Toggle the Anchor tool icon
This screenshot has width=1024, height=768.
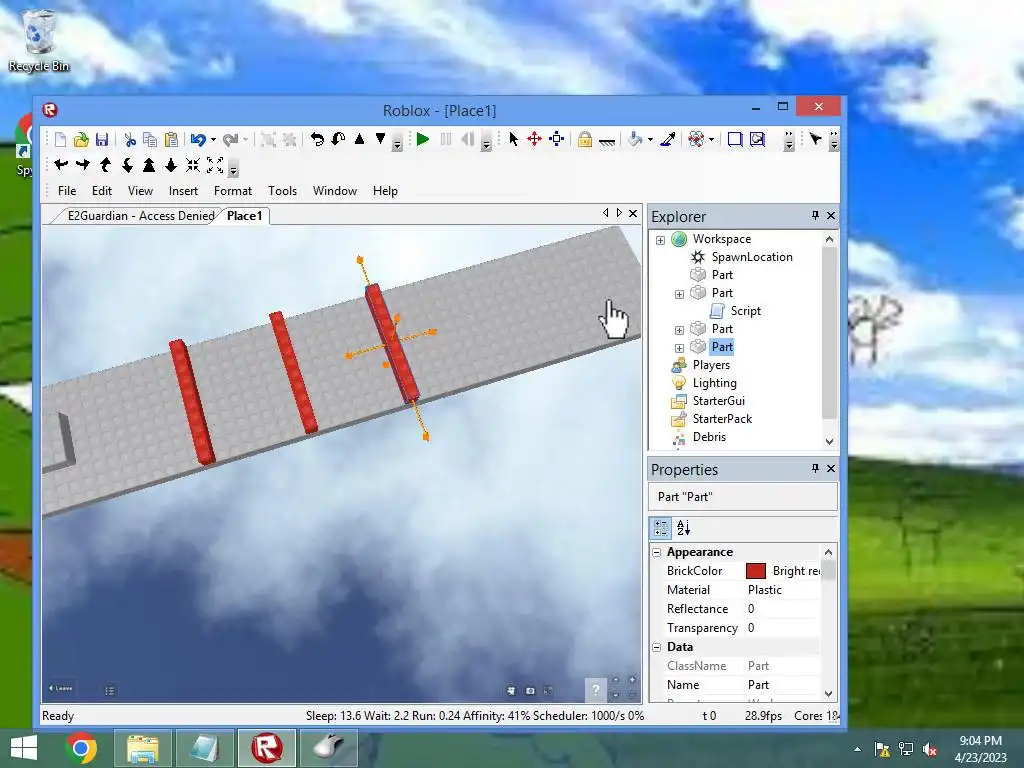(x=607, y=140)
